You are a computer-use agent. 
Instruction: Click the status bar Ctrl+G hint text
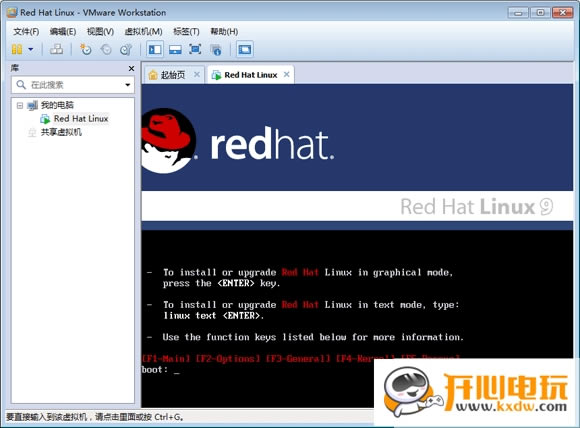point(95,417)
